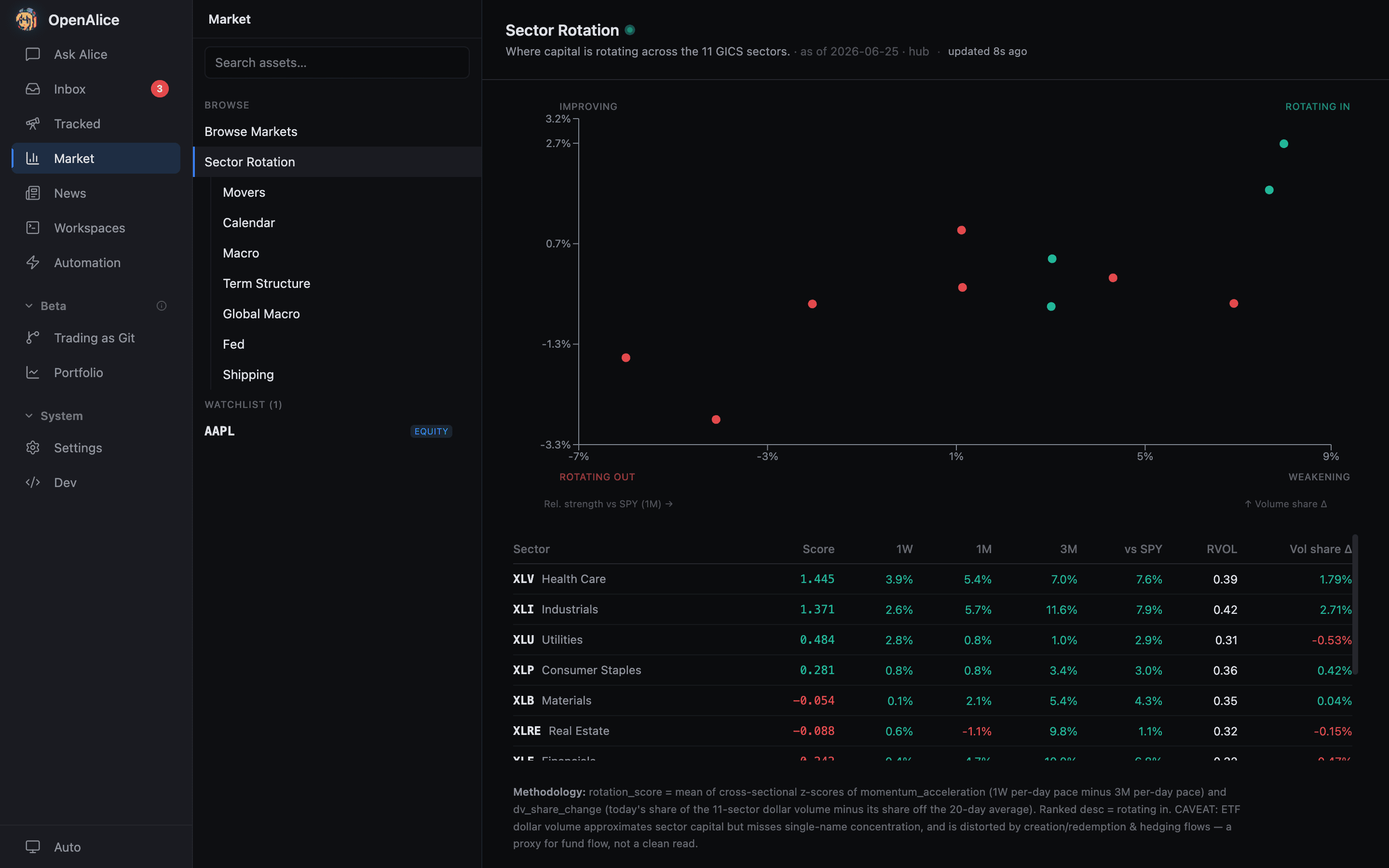Screen dimensions: 1389x868
Task: Select the XLB Materials row
Action: pyautogui.click(x=932, y=701)
